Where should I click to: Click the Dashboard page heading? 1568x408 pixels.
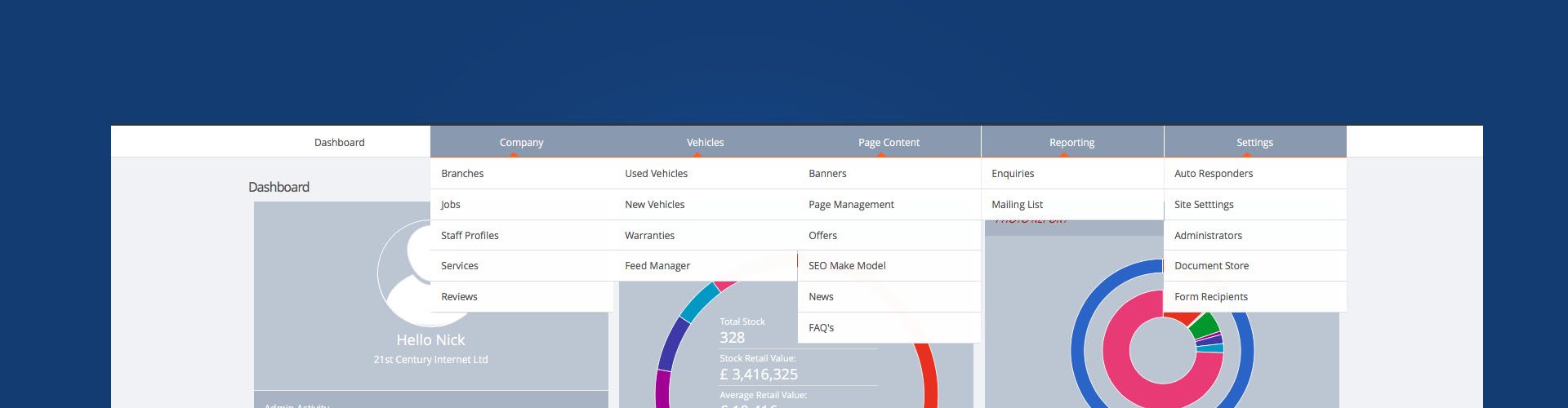coord(278,187)
